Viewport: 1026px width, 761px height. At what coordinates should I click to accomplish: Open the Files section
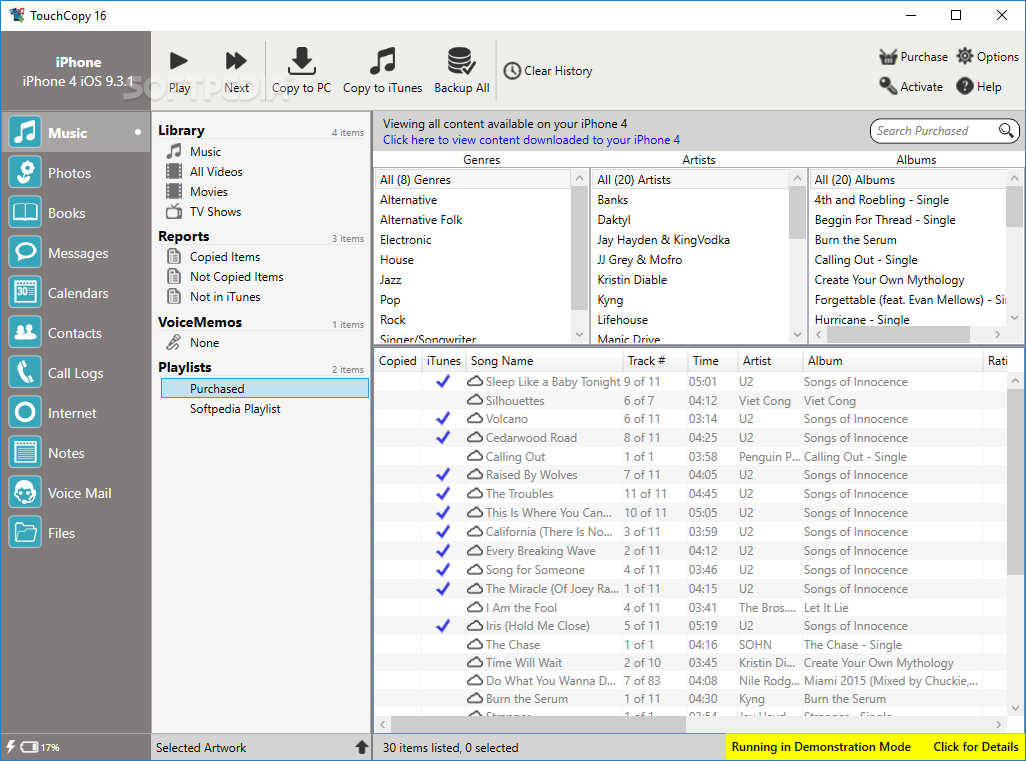tap(75, 533)
